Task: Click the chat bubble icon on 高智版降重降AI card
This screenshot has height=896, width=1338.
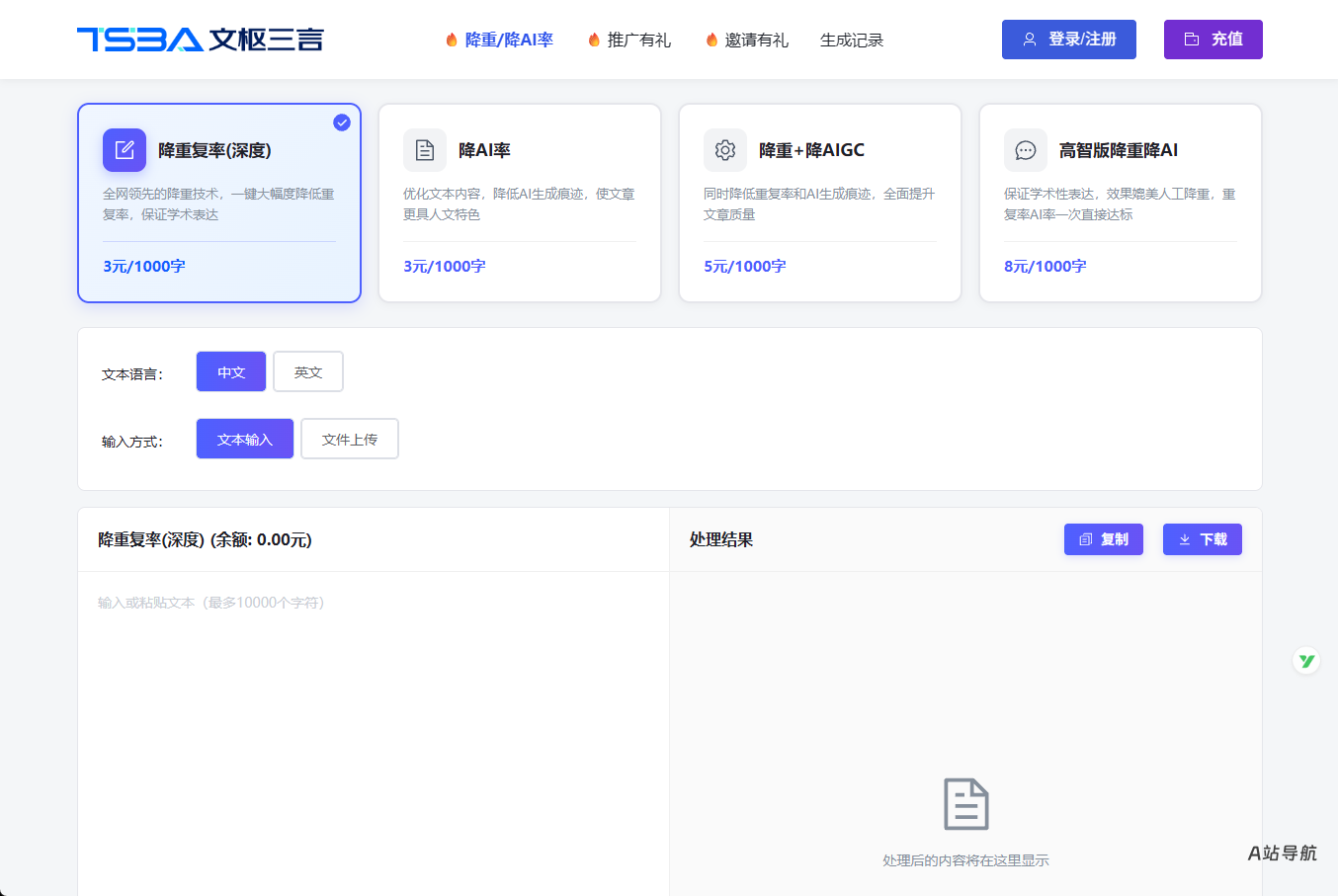Action: 1026,150
